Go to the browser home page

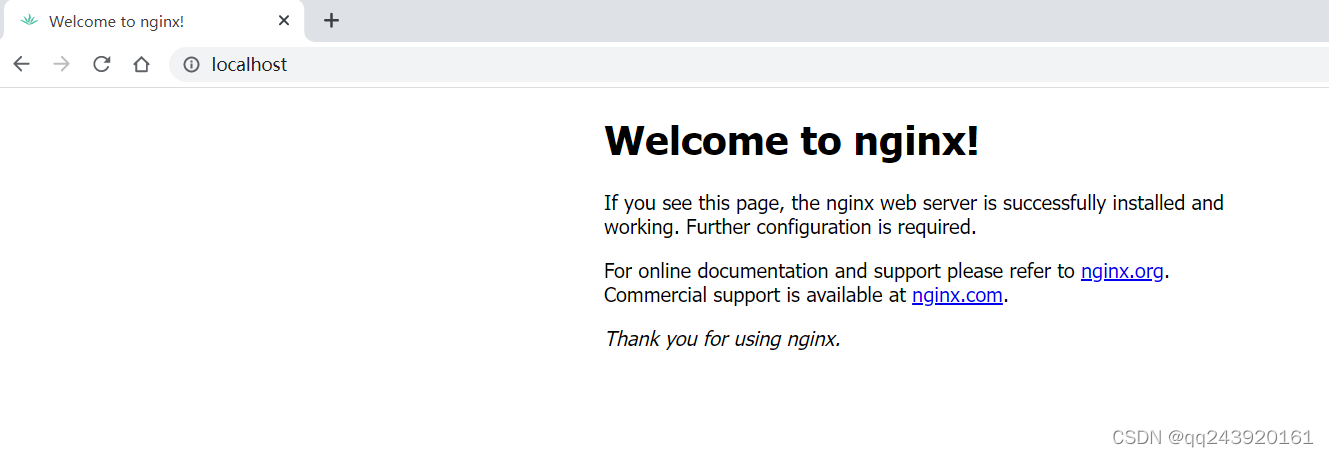(x=141, y=64)
